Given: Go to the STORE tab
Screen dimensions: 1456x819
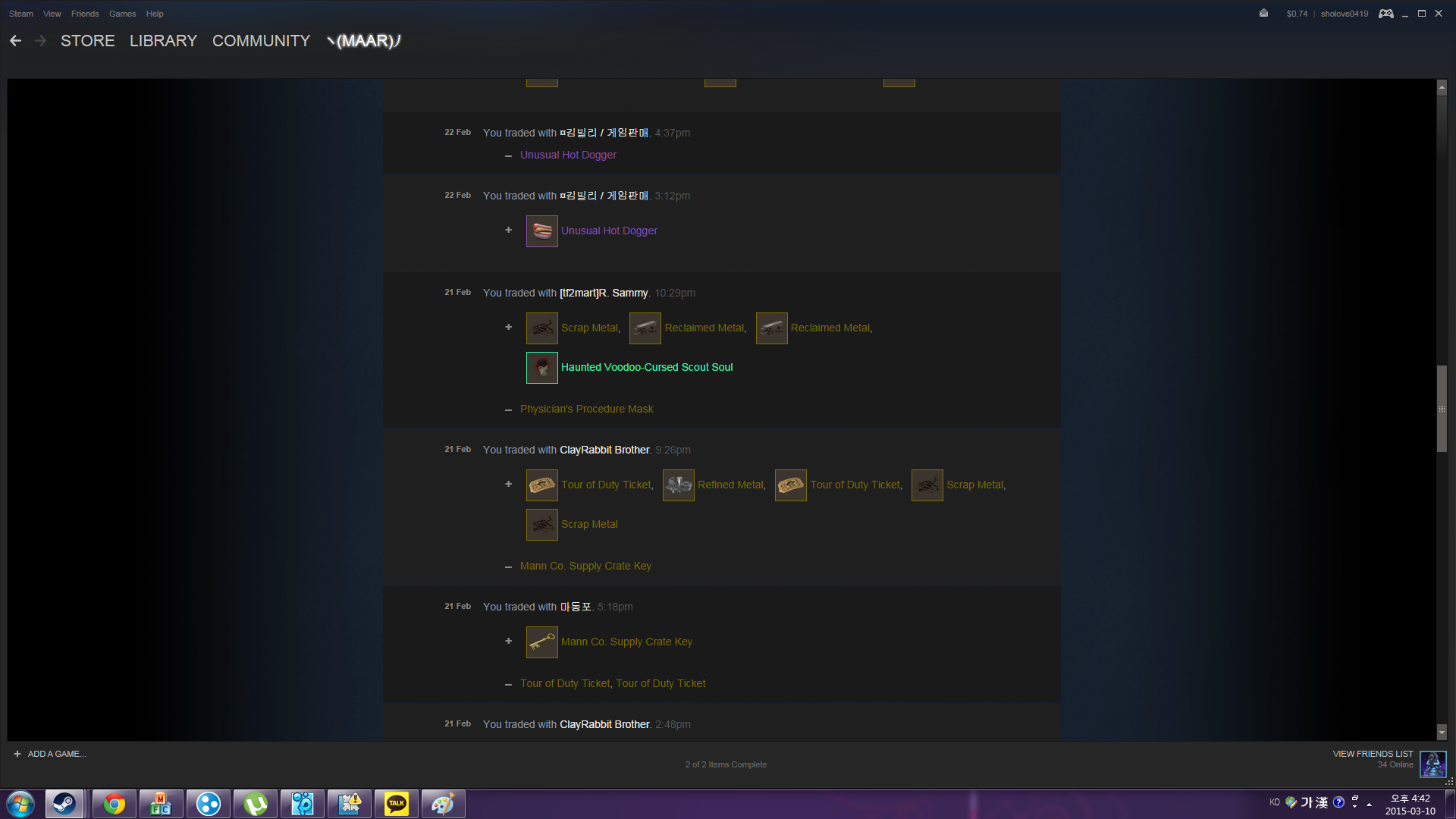Looking at the screenshot, I should coord(88,41).
